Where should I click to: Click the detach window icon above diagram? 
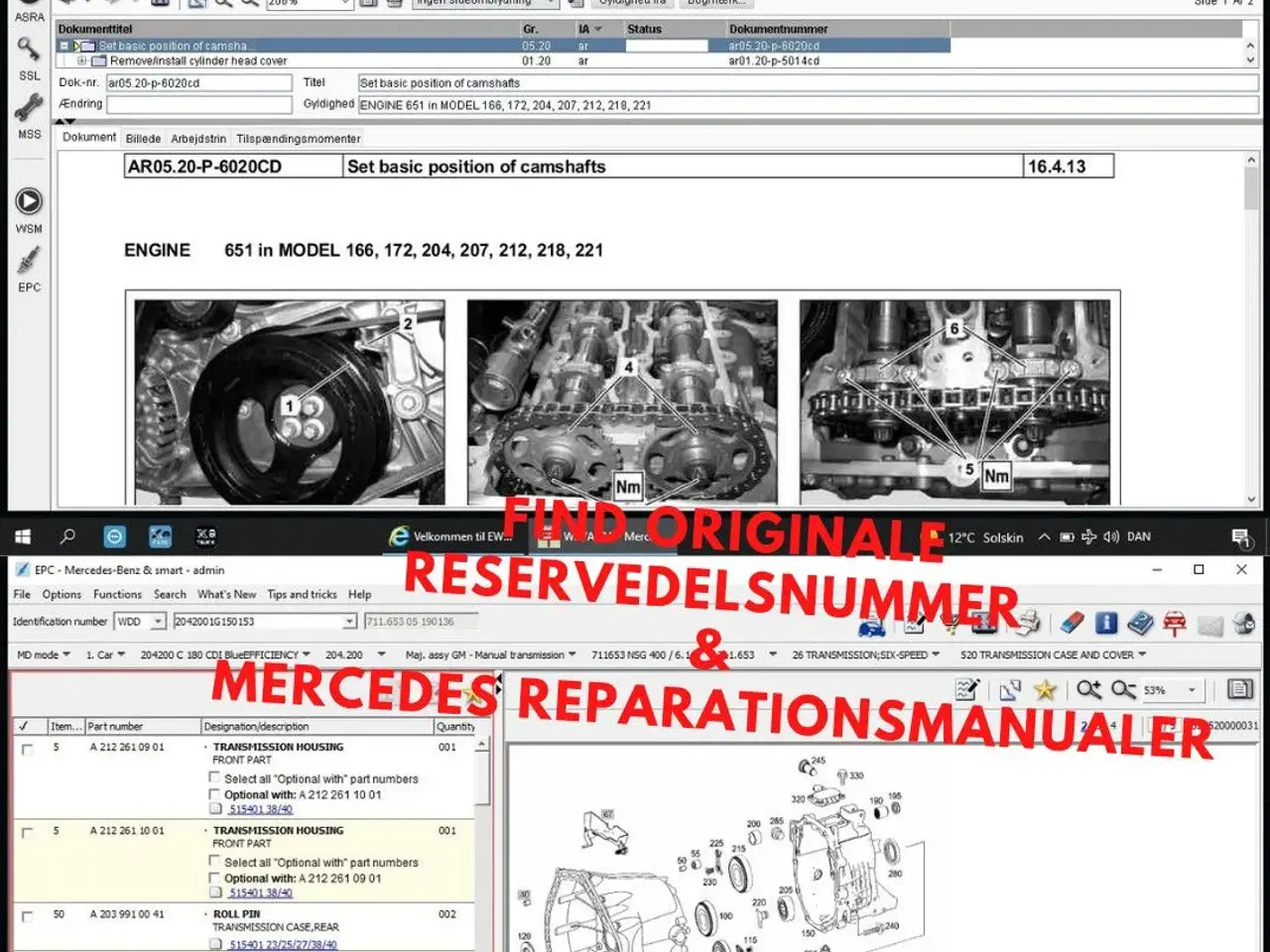[x=1010, y=689]
